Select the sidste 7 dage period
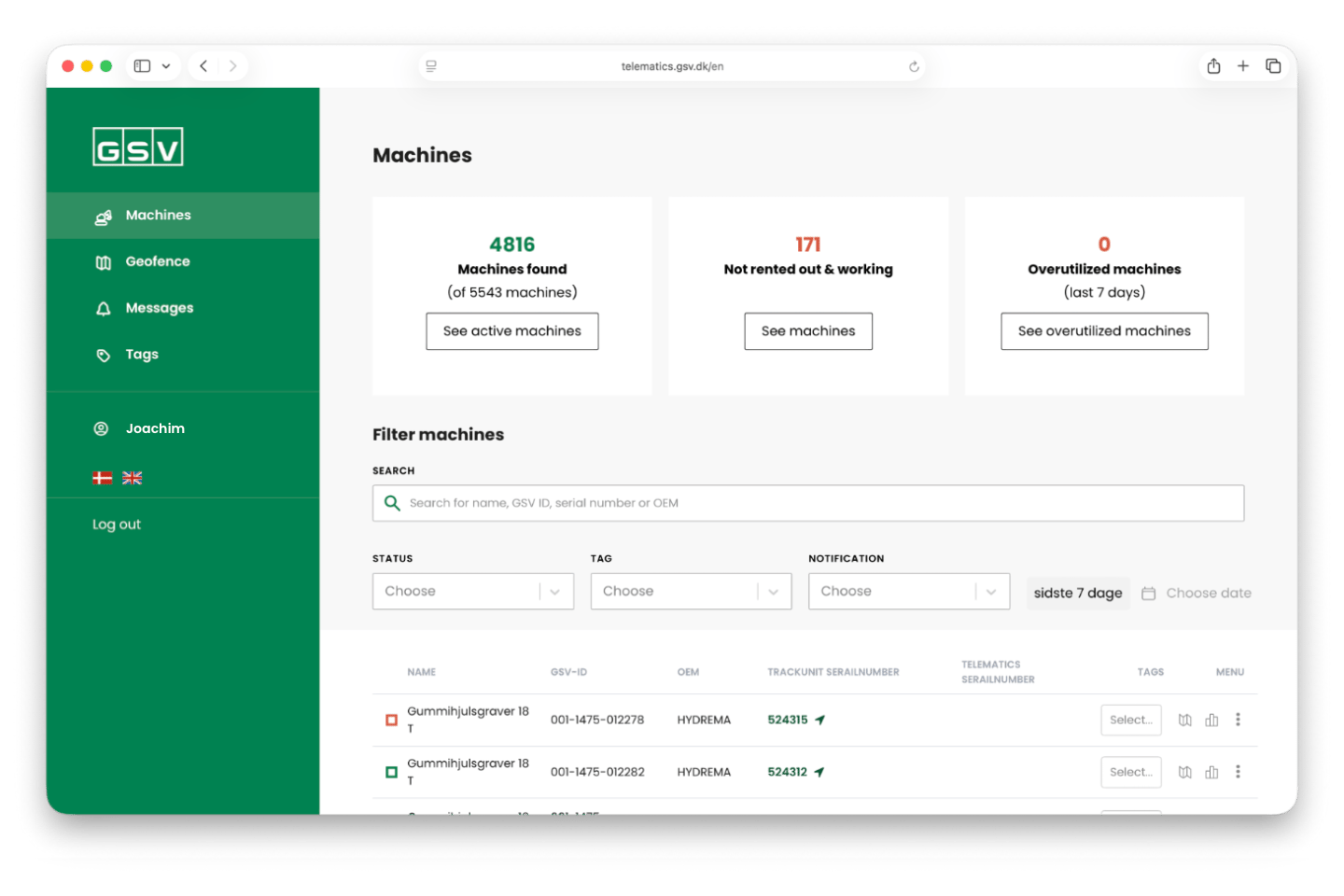This screenshot has width=1344, height=896. (x=1078, y=594)
